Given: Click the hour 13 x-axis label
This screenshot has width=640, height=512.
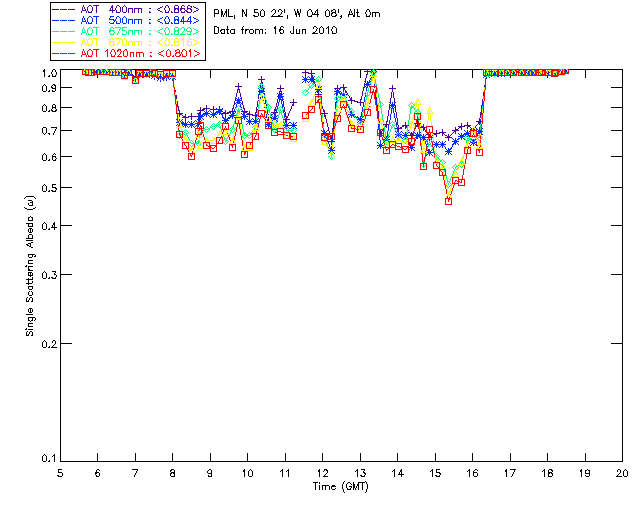Looking at the screenshot, I should [360, 473].
